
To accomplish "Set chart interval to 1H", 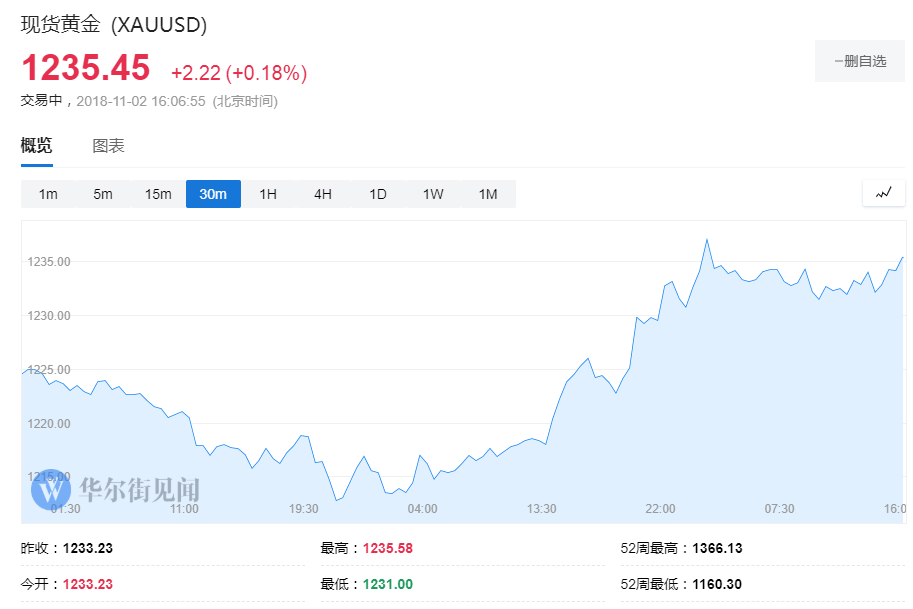I will [x=268, y=194].
